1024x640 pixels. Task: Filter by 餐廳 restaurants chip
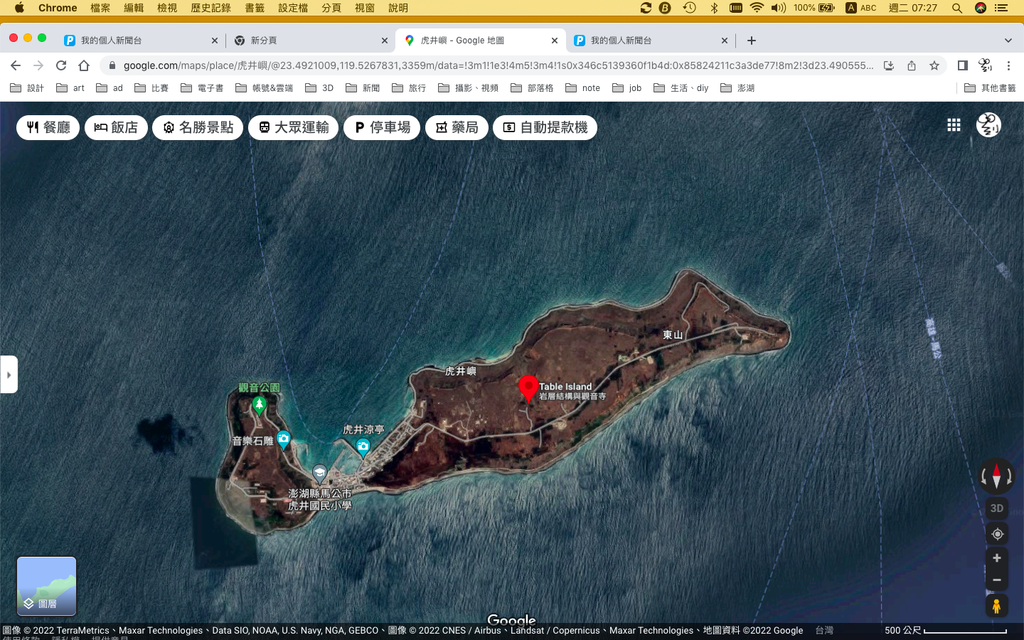[x=48, y=128]
